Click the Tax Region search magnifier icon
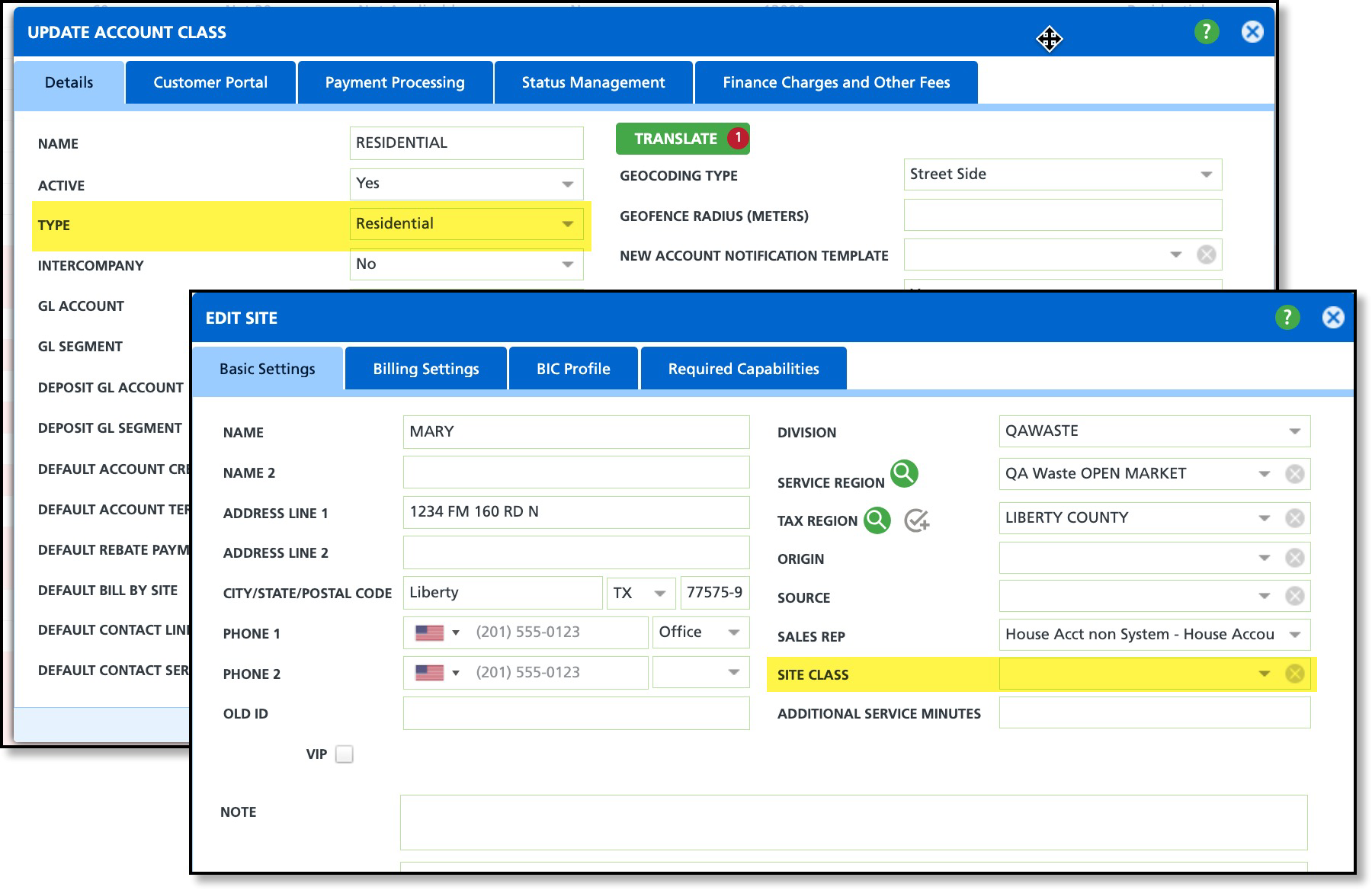The image size is (1372, 890). [x=877, y=520]
